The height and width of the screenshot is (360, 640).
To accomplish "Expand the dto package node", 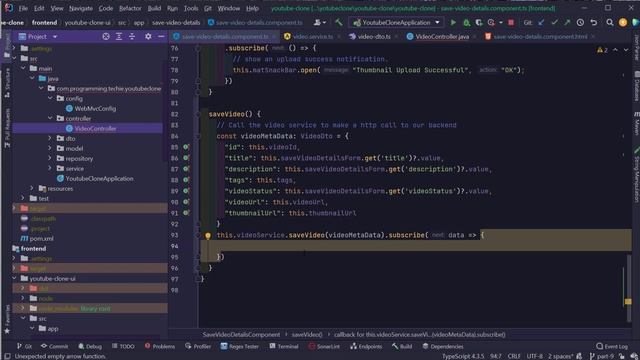I will pos(50,138).
